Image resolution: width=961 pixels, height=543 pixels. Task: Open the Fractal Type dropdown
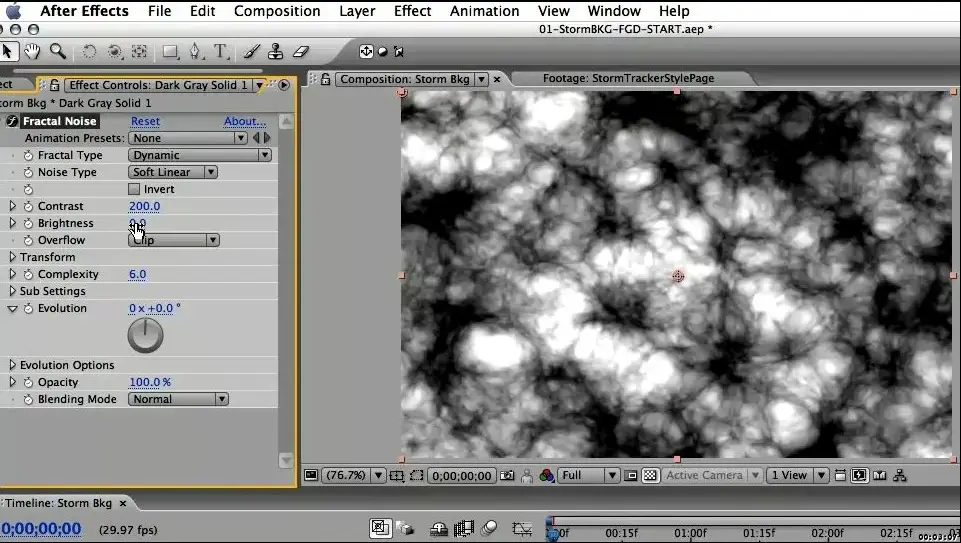coord(200,155)
